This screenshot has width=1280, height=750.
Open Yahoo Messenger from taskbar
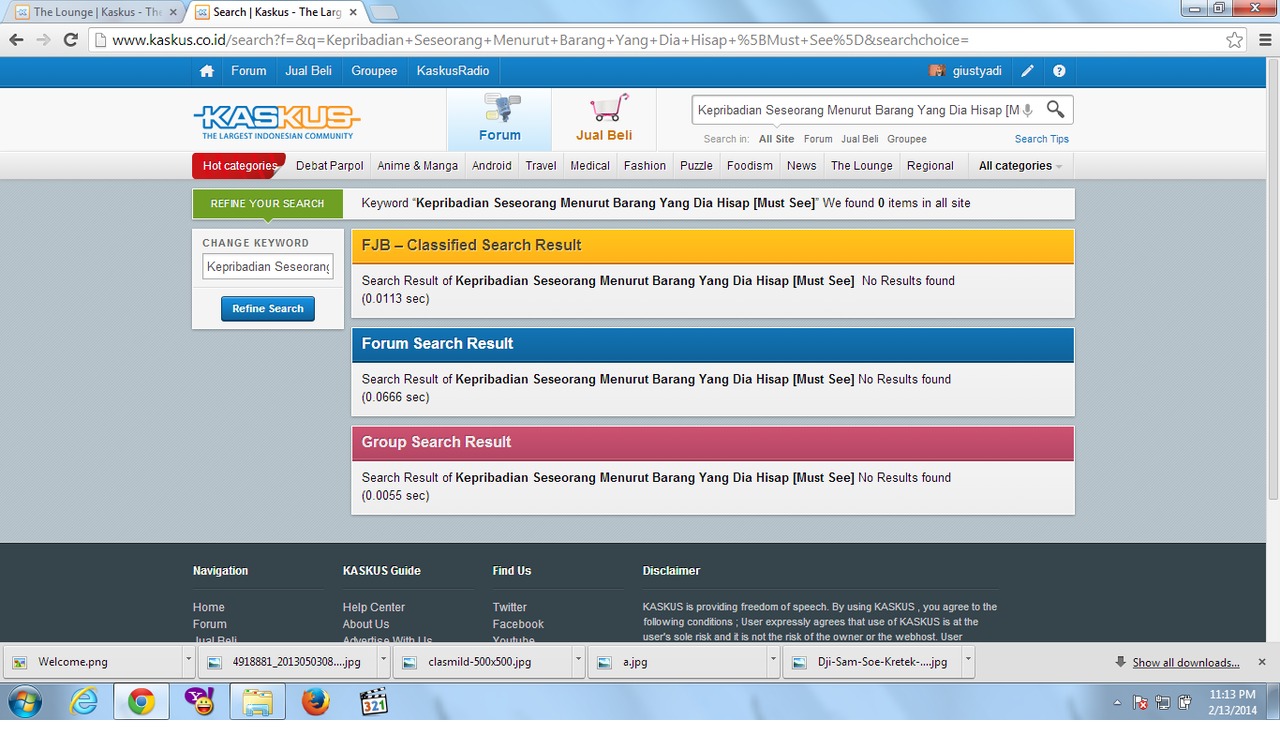point(199,703)
